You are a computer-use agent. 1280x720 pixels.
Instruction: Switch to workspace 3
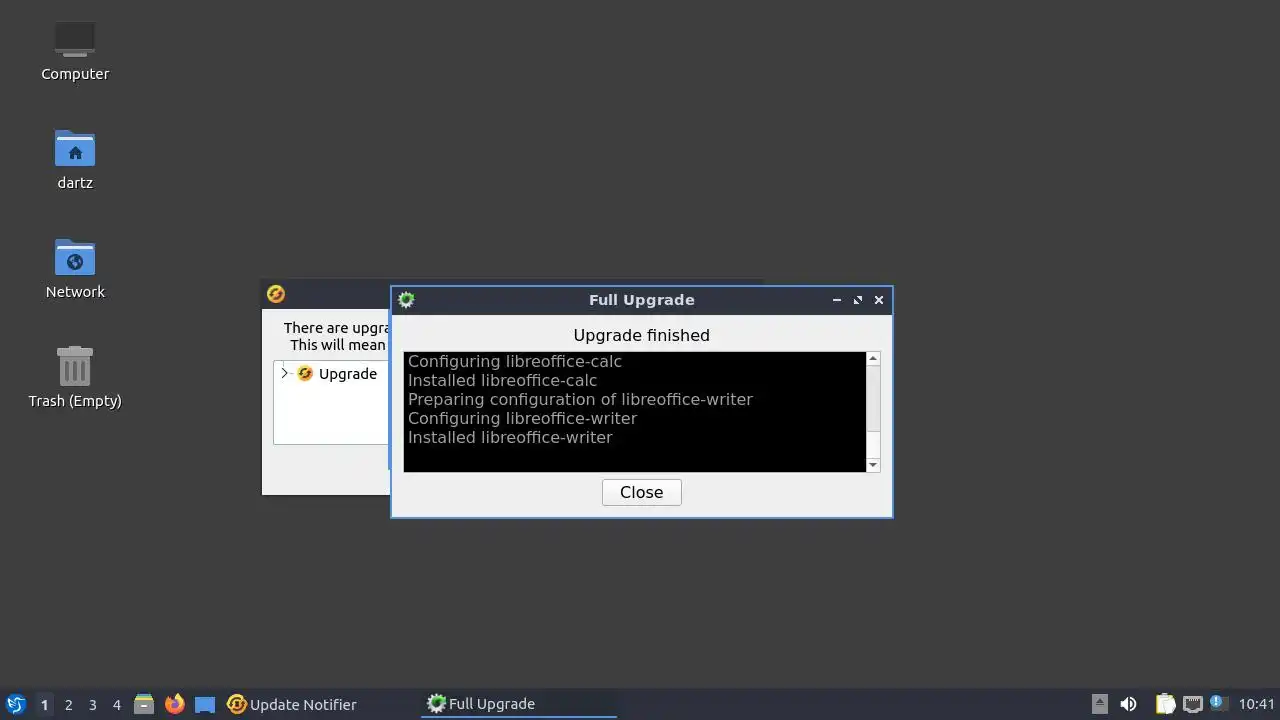[x=92, y=704]
